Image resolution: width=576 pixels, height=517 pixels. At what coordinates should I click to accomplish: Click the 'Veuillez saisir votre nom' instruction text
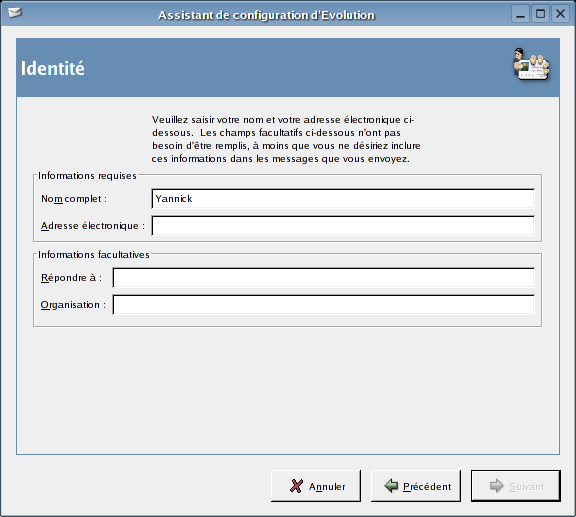click(286, 139)
